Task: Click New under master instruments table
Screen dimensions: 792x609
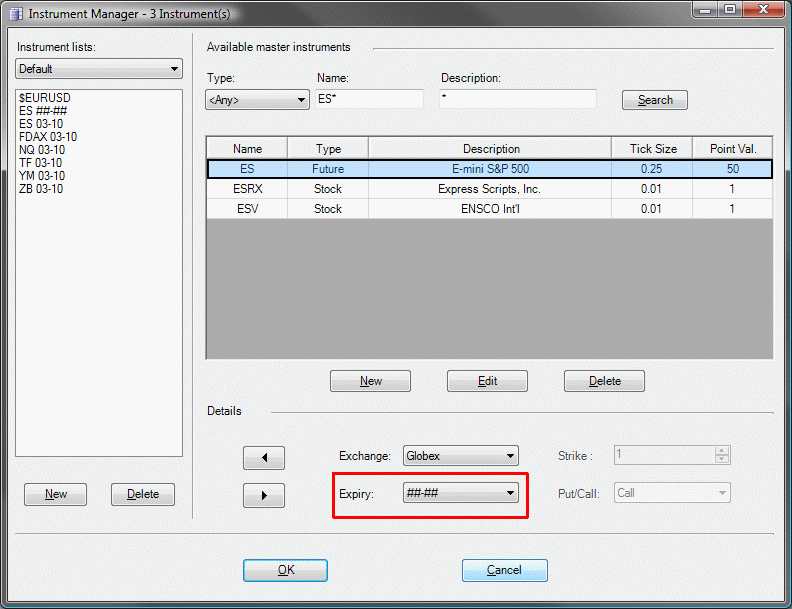Action: point(370,381)
